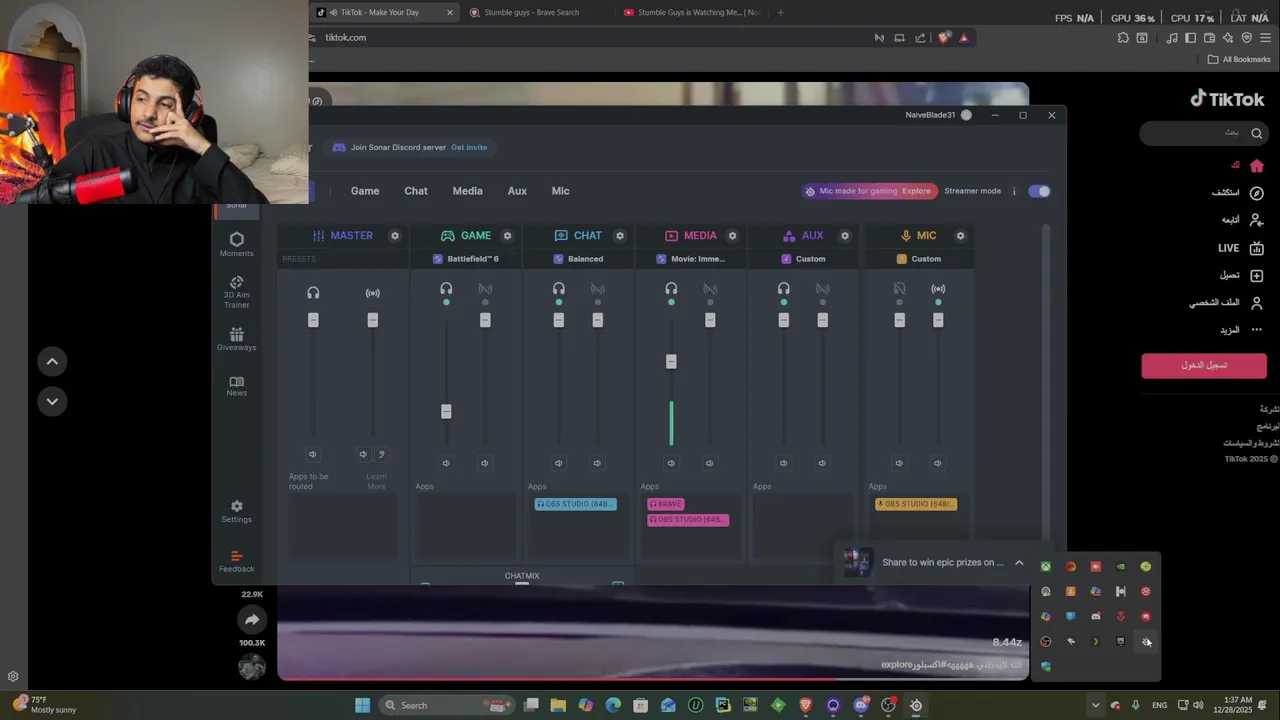
Task: Click TikTok red login button
Action: coord(1204,365)
